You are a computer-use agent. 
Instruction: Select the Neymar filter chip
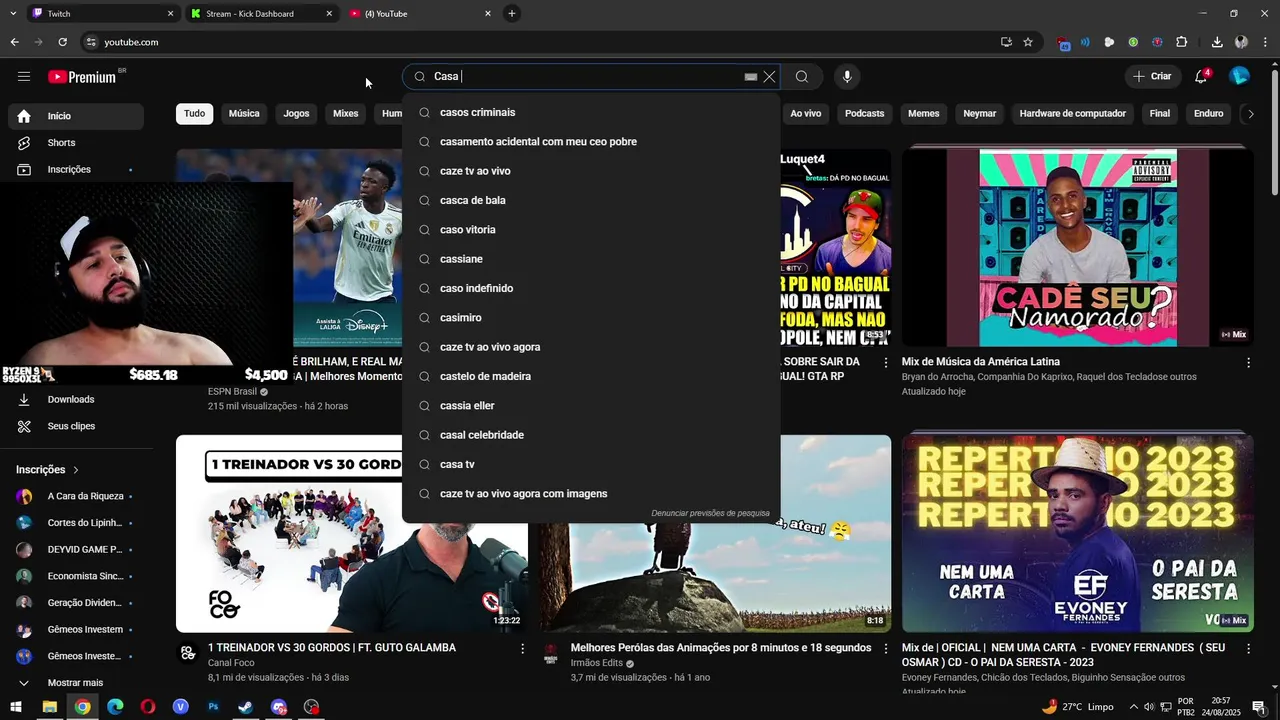[979, 113]
